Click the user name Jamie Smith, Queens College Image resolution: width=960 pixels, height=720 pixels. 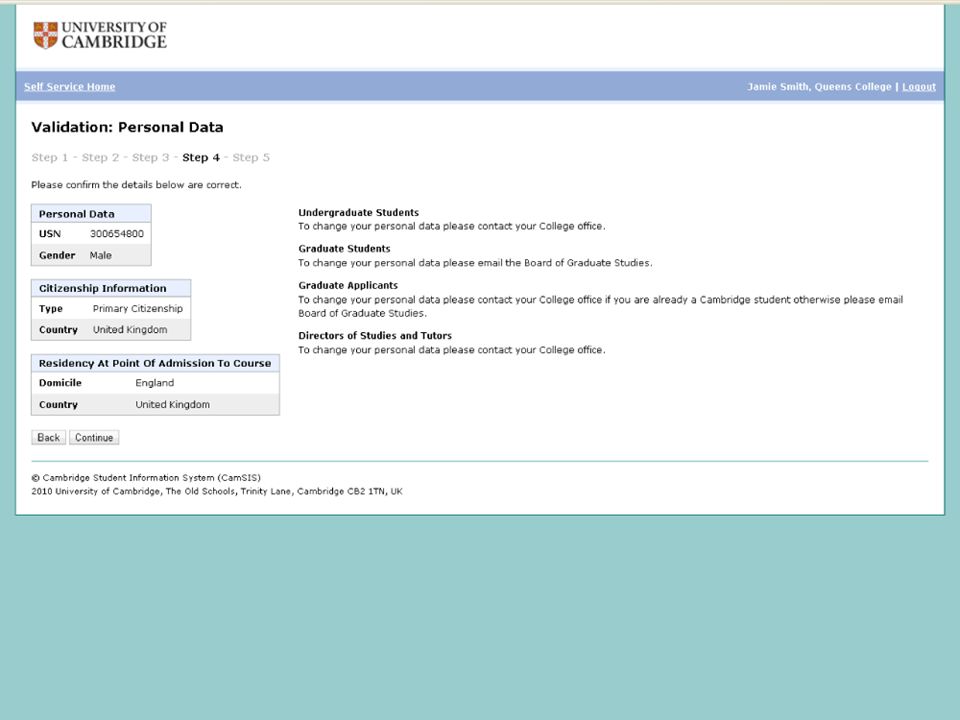point(819,87)
